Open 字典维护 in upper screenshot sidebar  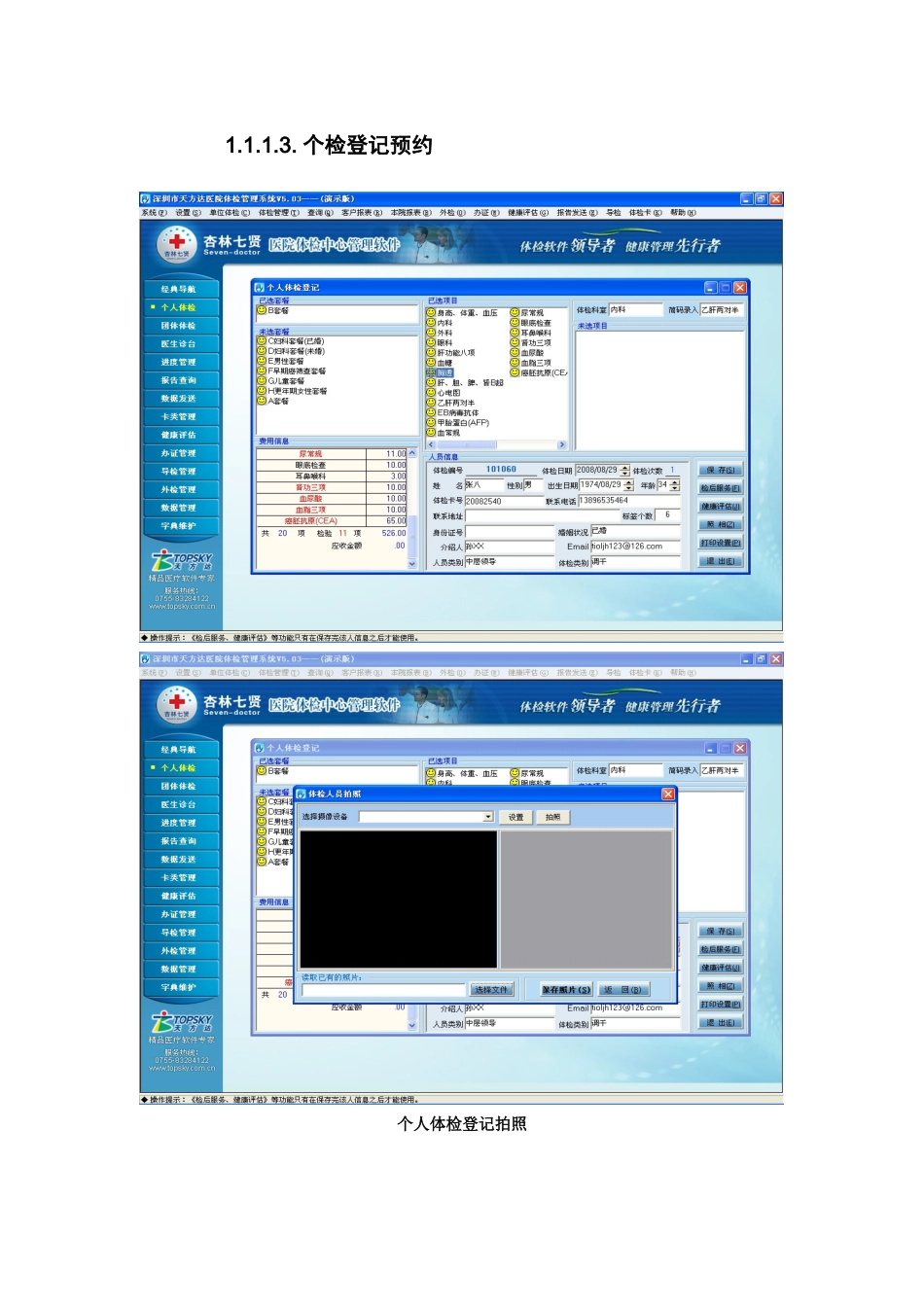[179, 526]
